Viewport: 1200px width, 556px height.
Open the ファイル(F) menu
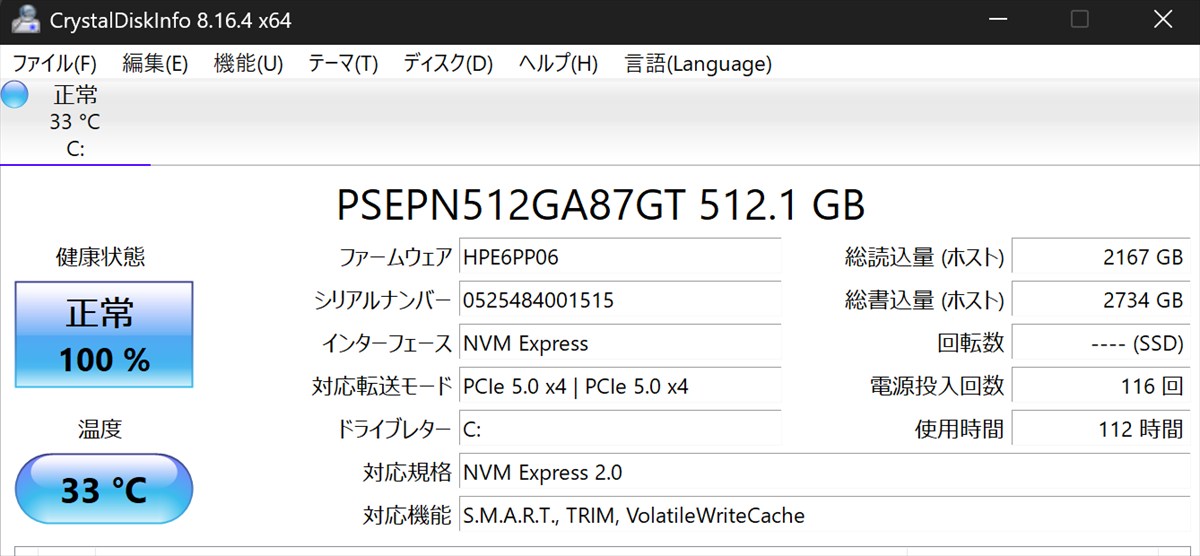[x=54, y=63]
